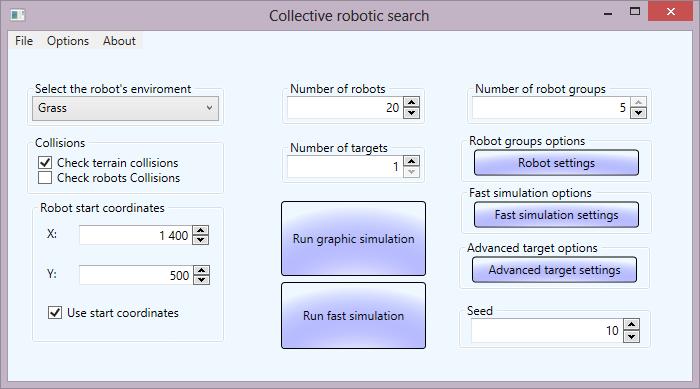Click the Seed value field

tap(546, 330)
